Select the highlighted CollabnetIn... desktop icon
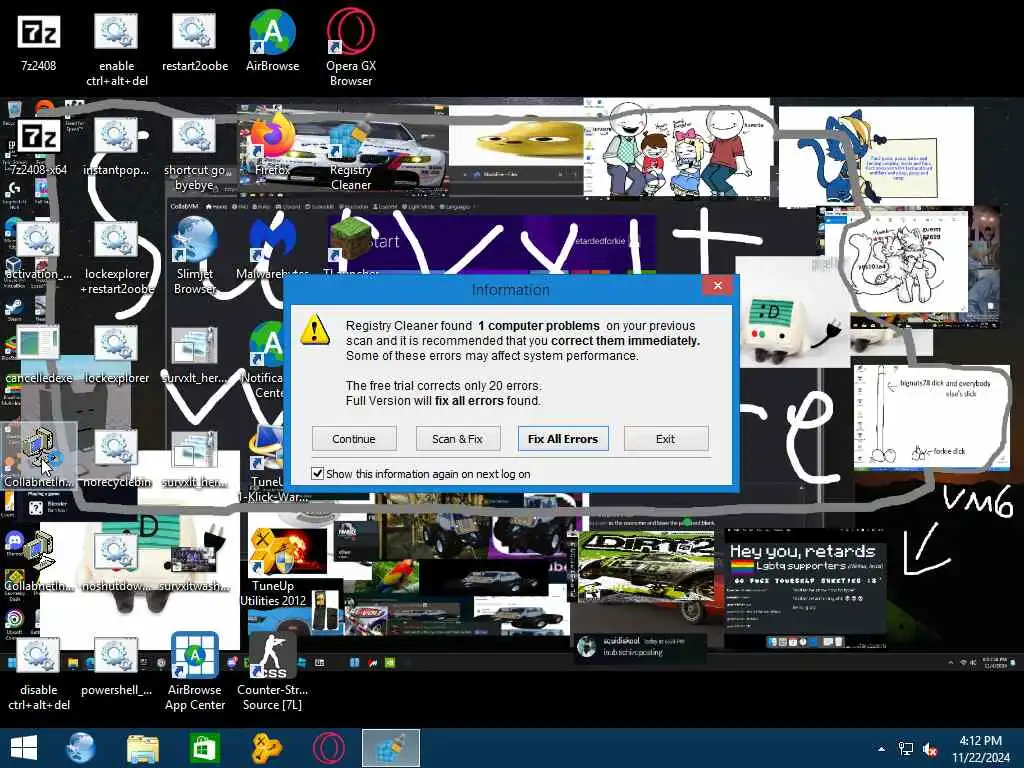1024x768 pixels. tap(39, 456)
